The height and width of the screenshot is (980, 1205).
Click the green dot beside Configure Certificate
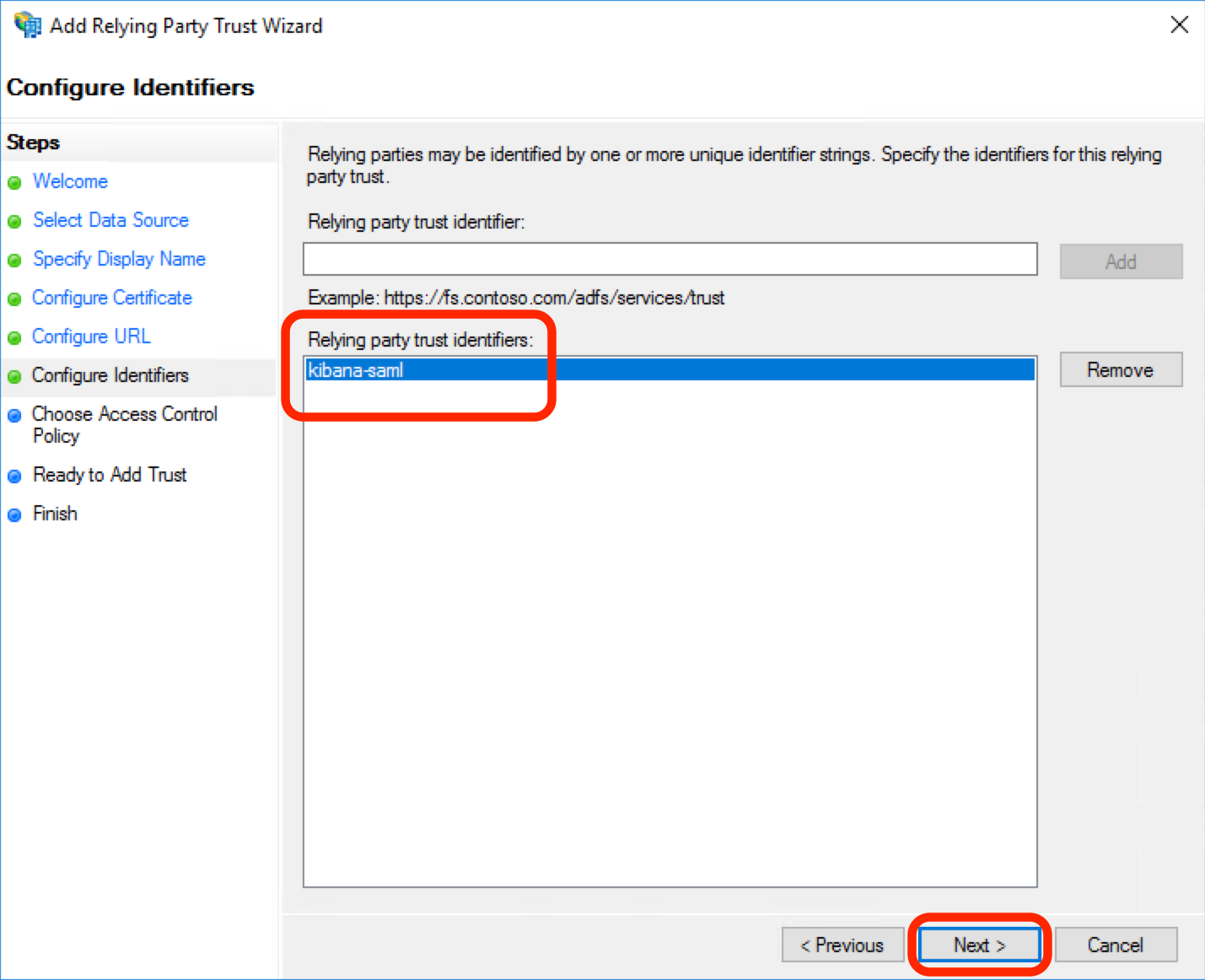pyautogui.click(x=14, y=299)
